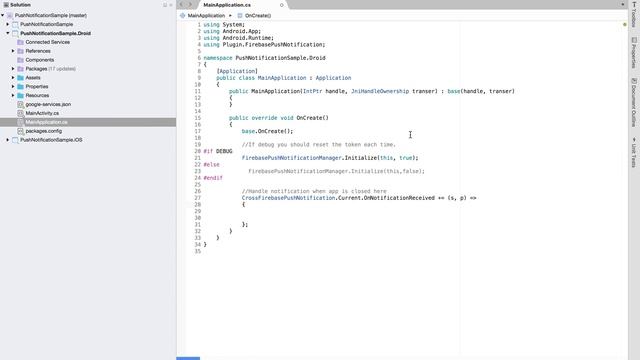Click the Properties folder icon
Image resolution: width=640 pixels, height=360 pixels.
point(20,87)
